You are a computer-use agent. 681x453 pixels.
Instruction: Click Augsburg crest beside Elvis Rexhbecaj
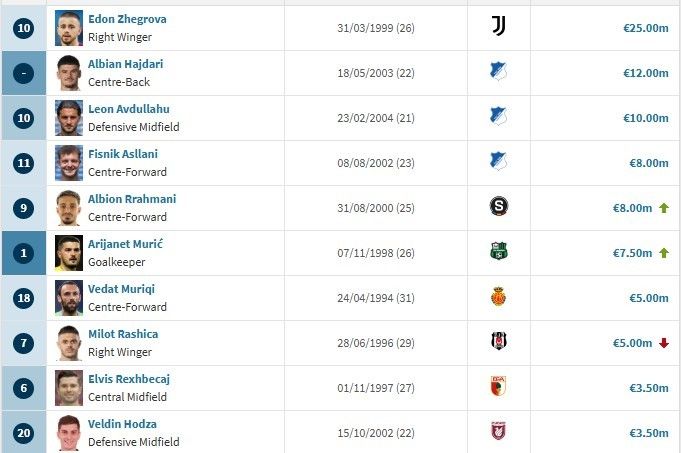[x=498, y=387]
